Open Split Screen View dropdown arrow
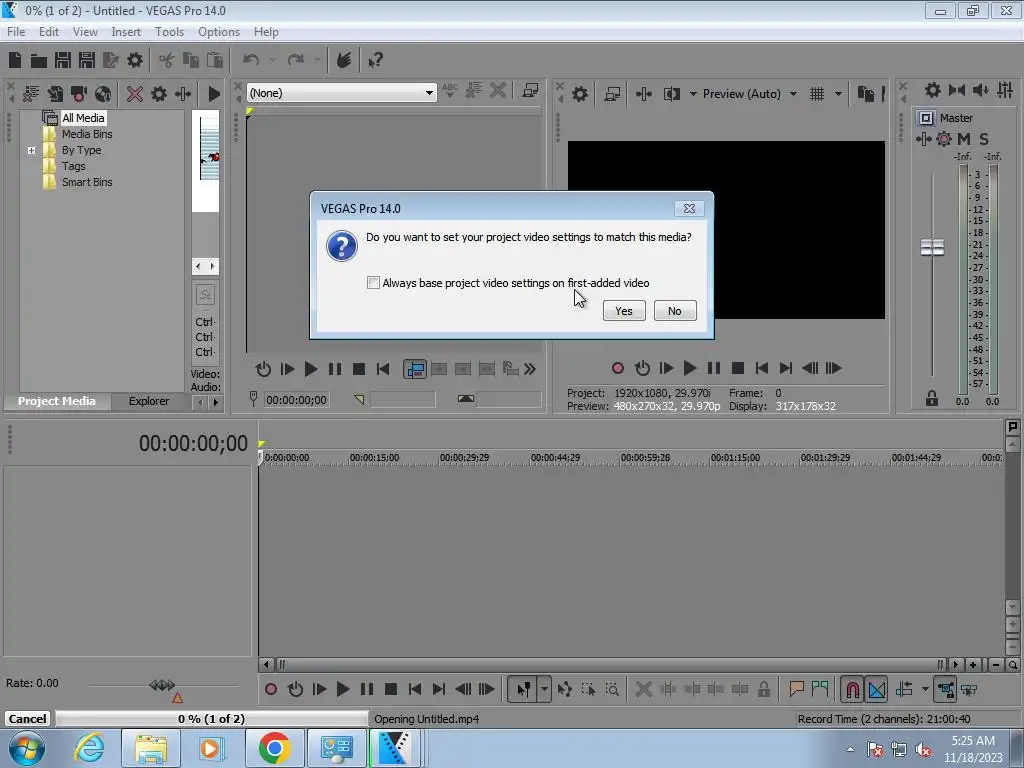The image size is (1024, 768). pos(693,94)
